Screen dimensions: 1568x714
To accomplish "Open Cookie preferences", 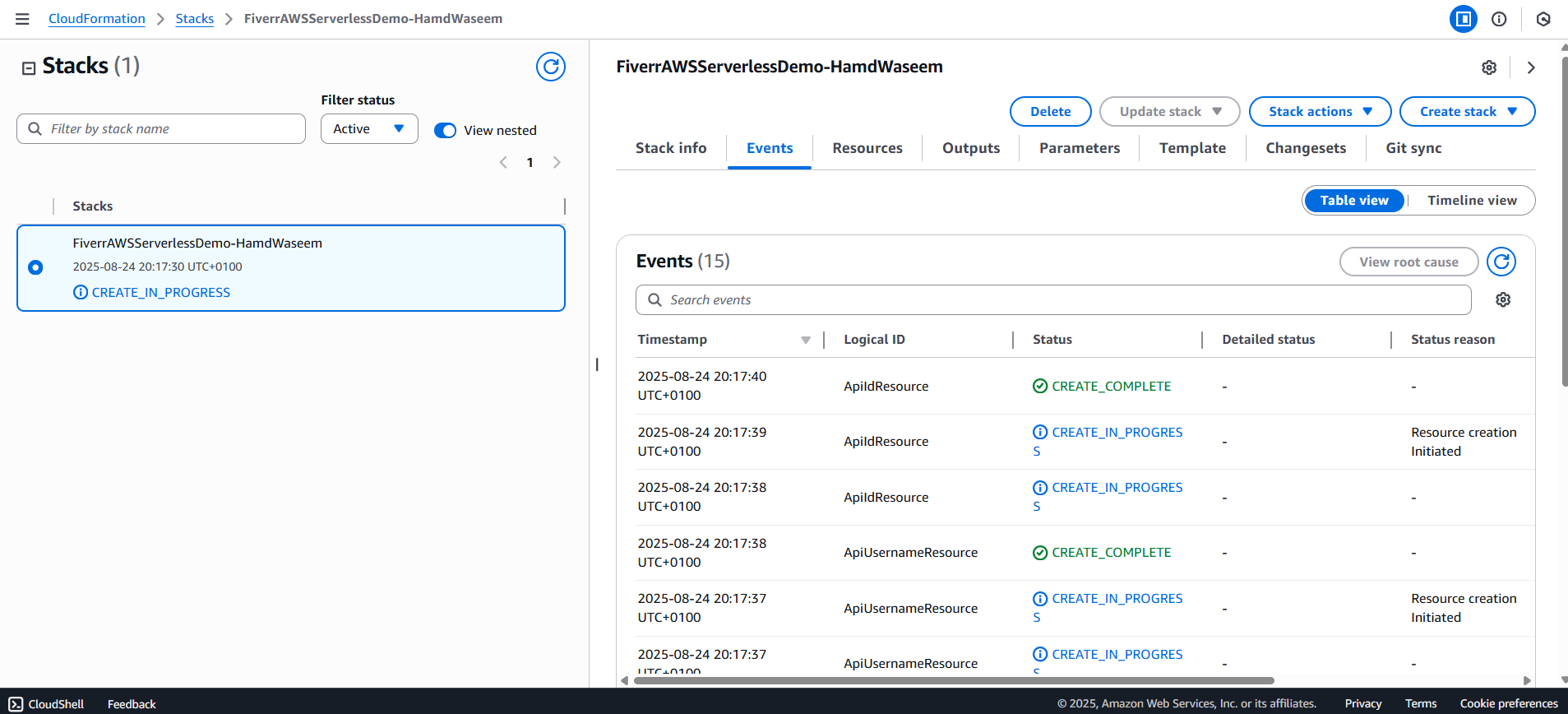I will pyautogui.click(x=1509, y=703).
